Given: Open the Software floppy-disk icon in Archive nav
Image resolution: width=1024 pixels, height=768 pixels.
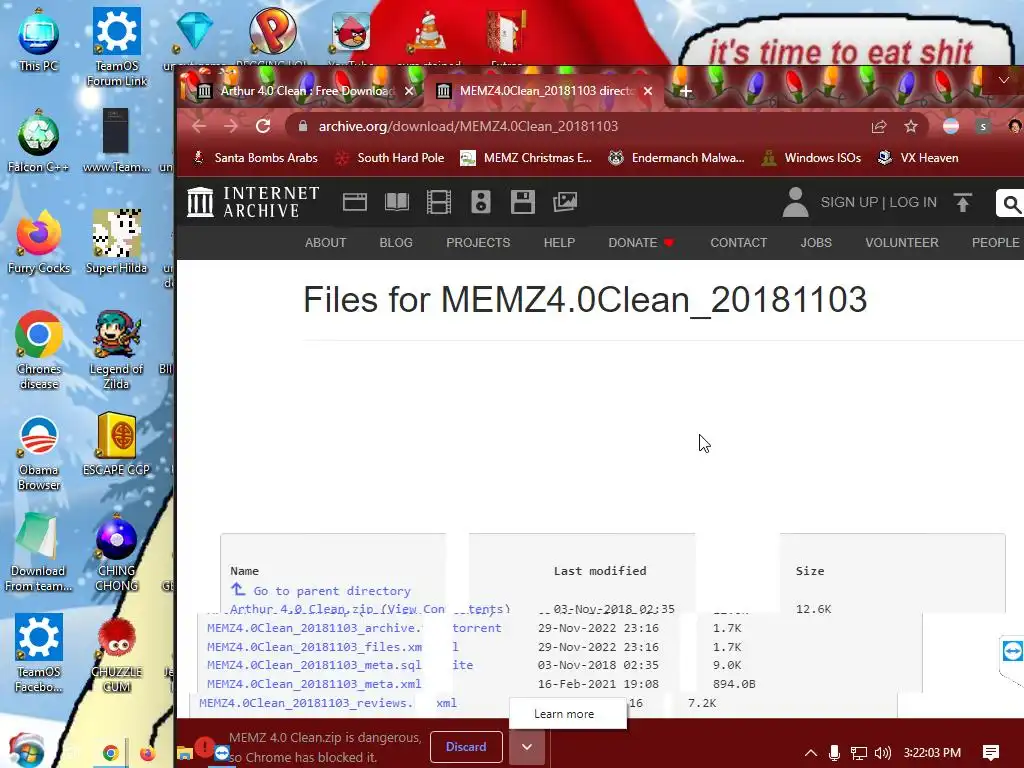Looking at the screenshot, I should click(x=522, y=202).
